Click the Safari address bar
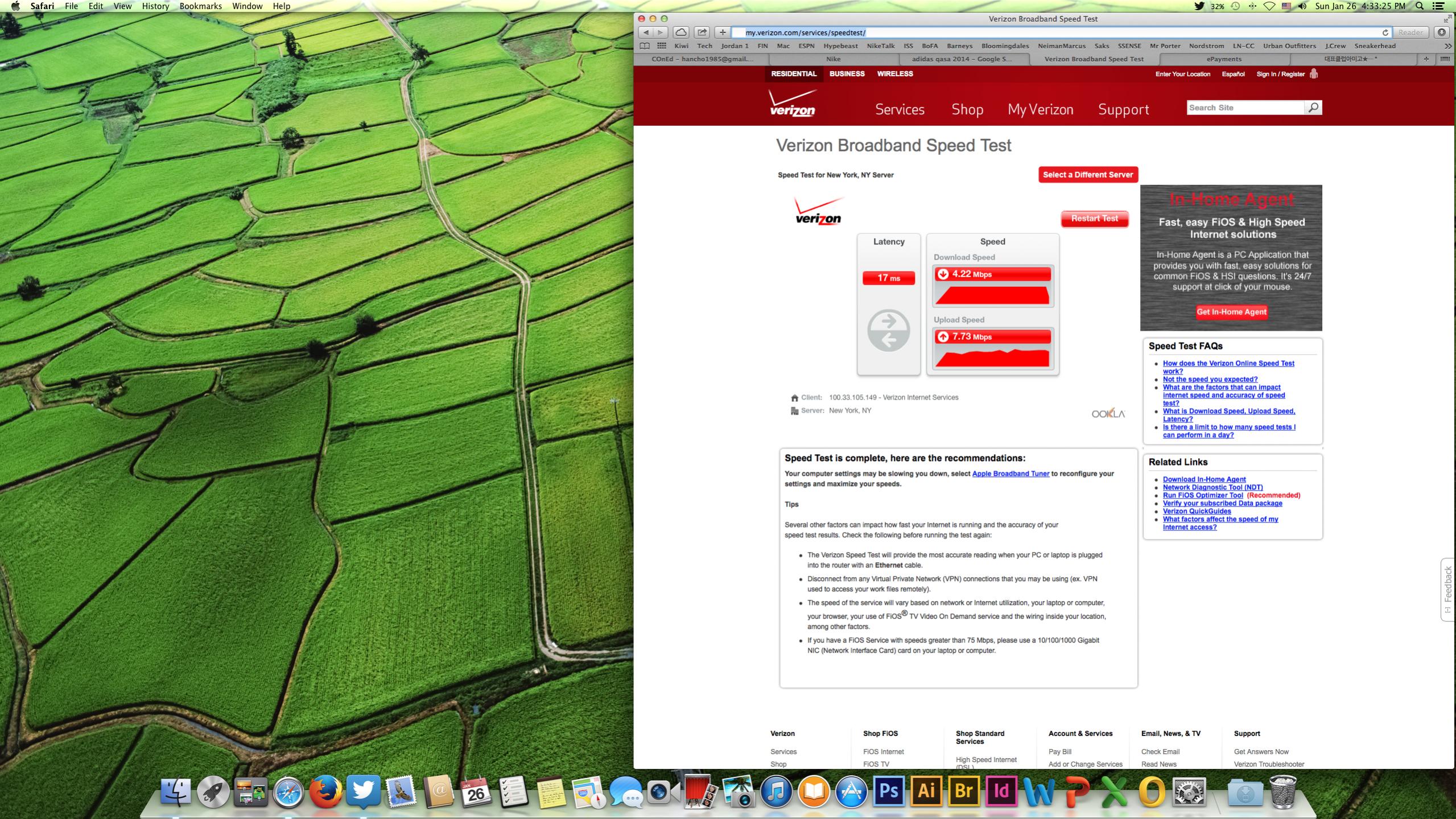 pyautogui.click(x=1061, y=32)
